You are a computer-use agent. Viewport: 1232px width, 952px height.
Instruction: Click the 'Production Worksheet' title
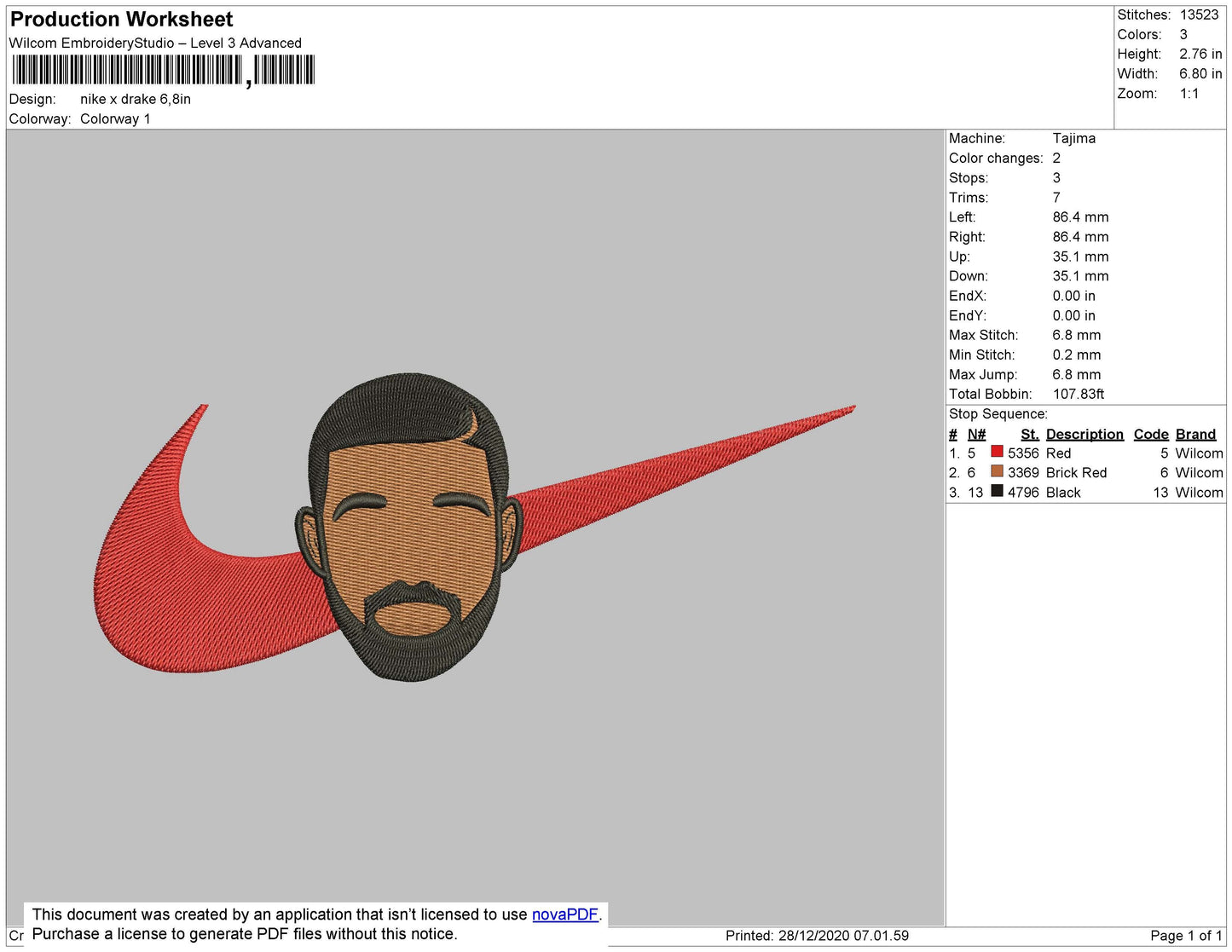122,20
